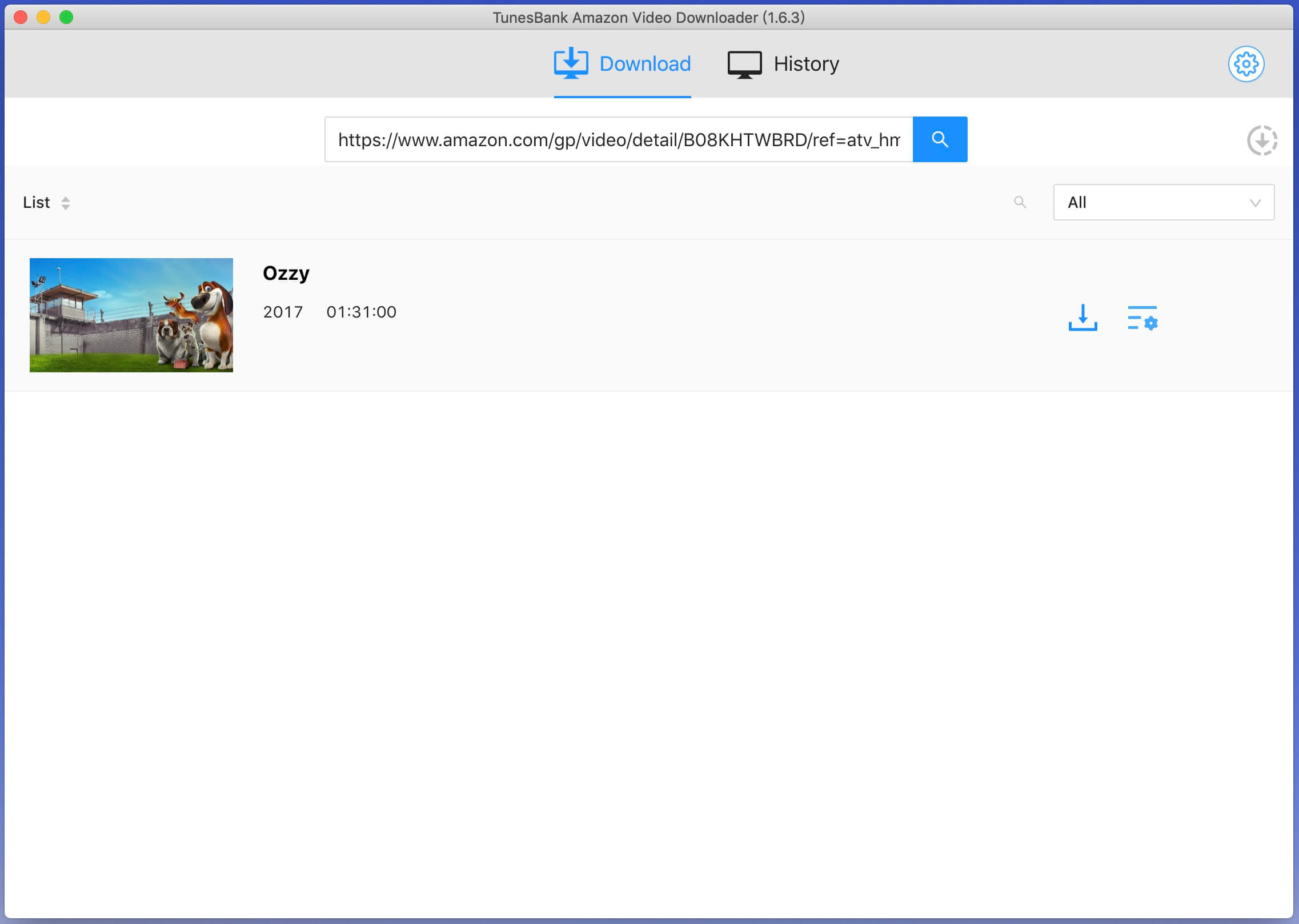Click the sort toggle on List column

65,203
